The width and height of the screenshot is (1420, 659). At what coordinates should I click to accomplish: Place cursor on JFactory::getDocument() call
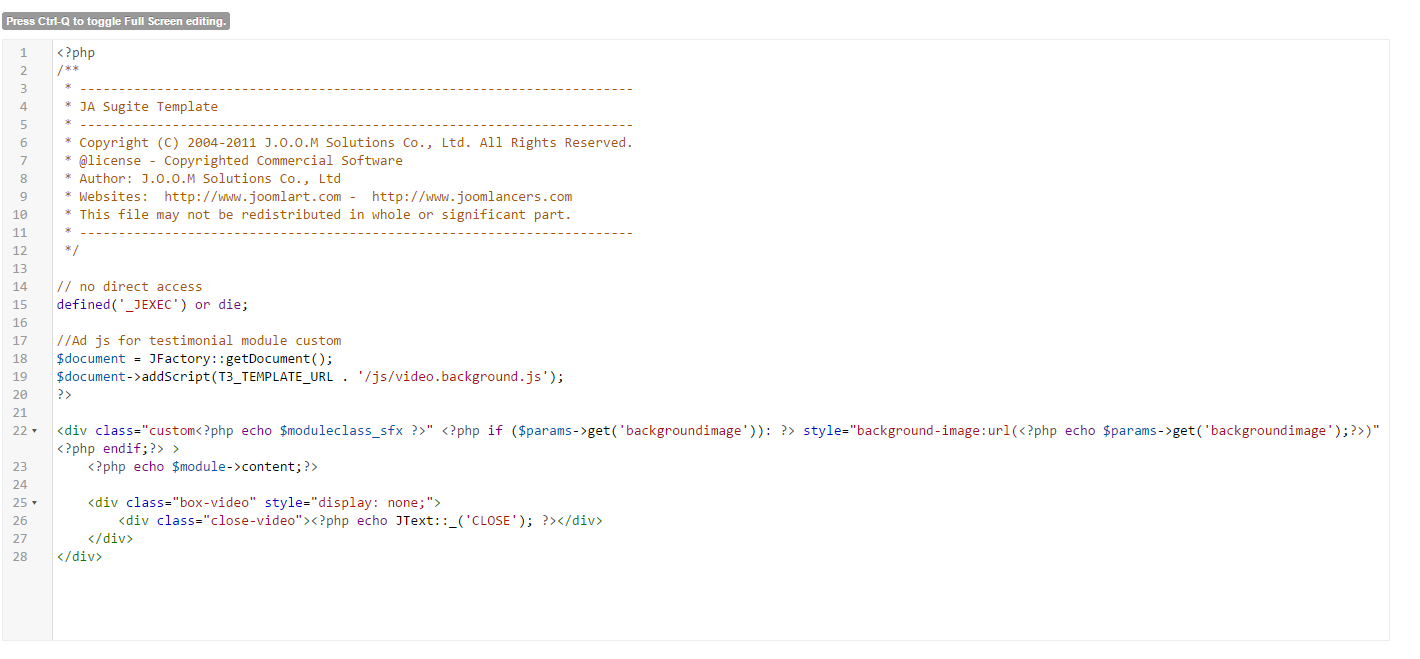click(240, 359)
